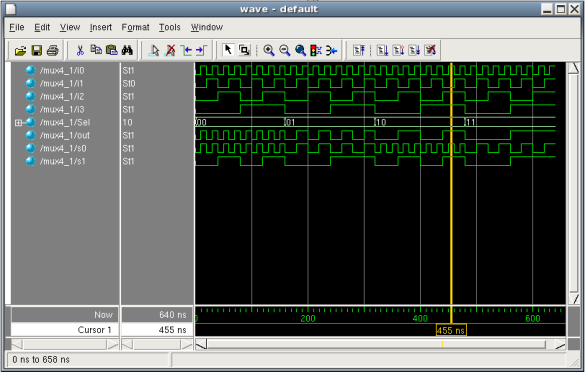Image resolution: width=585 pixels, height=372 pixels.
Task: Open the Format menu
Action: 135,27
